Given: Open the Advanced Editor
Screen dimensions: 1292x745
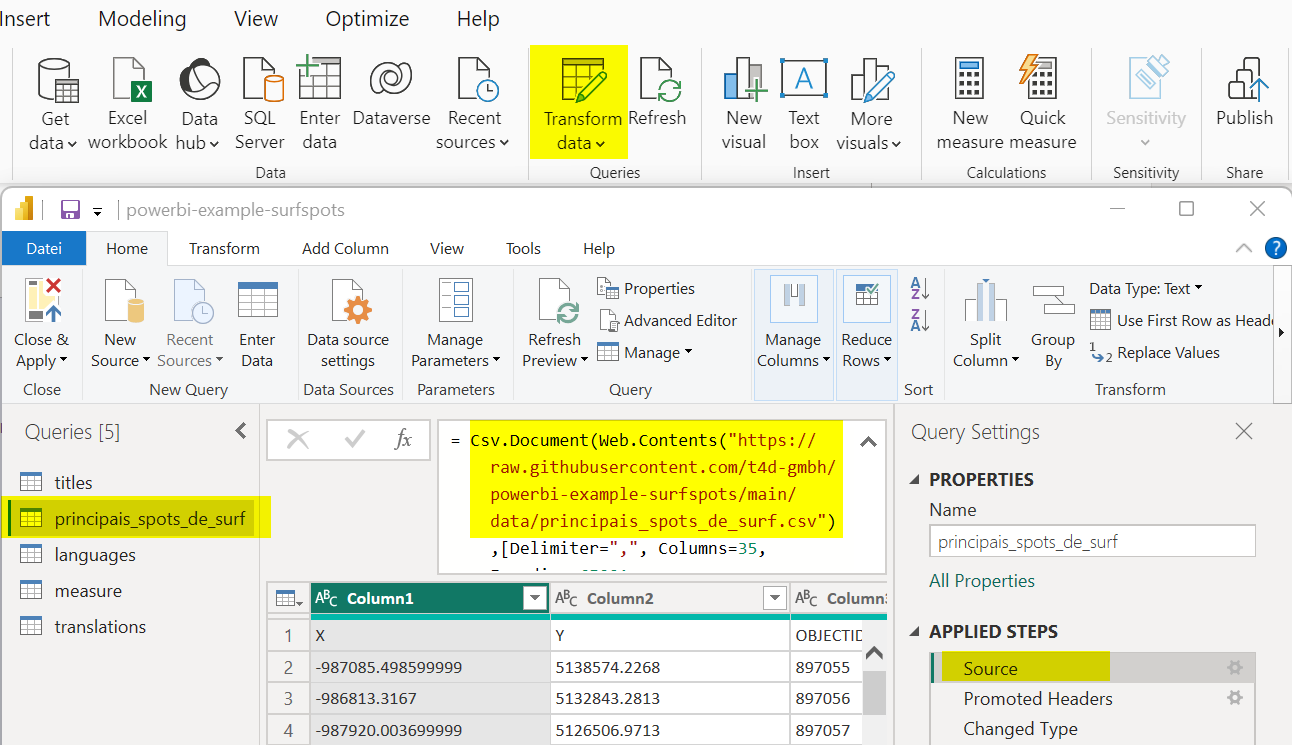Looking at the screenshot, I should pos(667,321).
